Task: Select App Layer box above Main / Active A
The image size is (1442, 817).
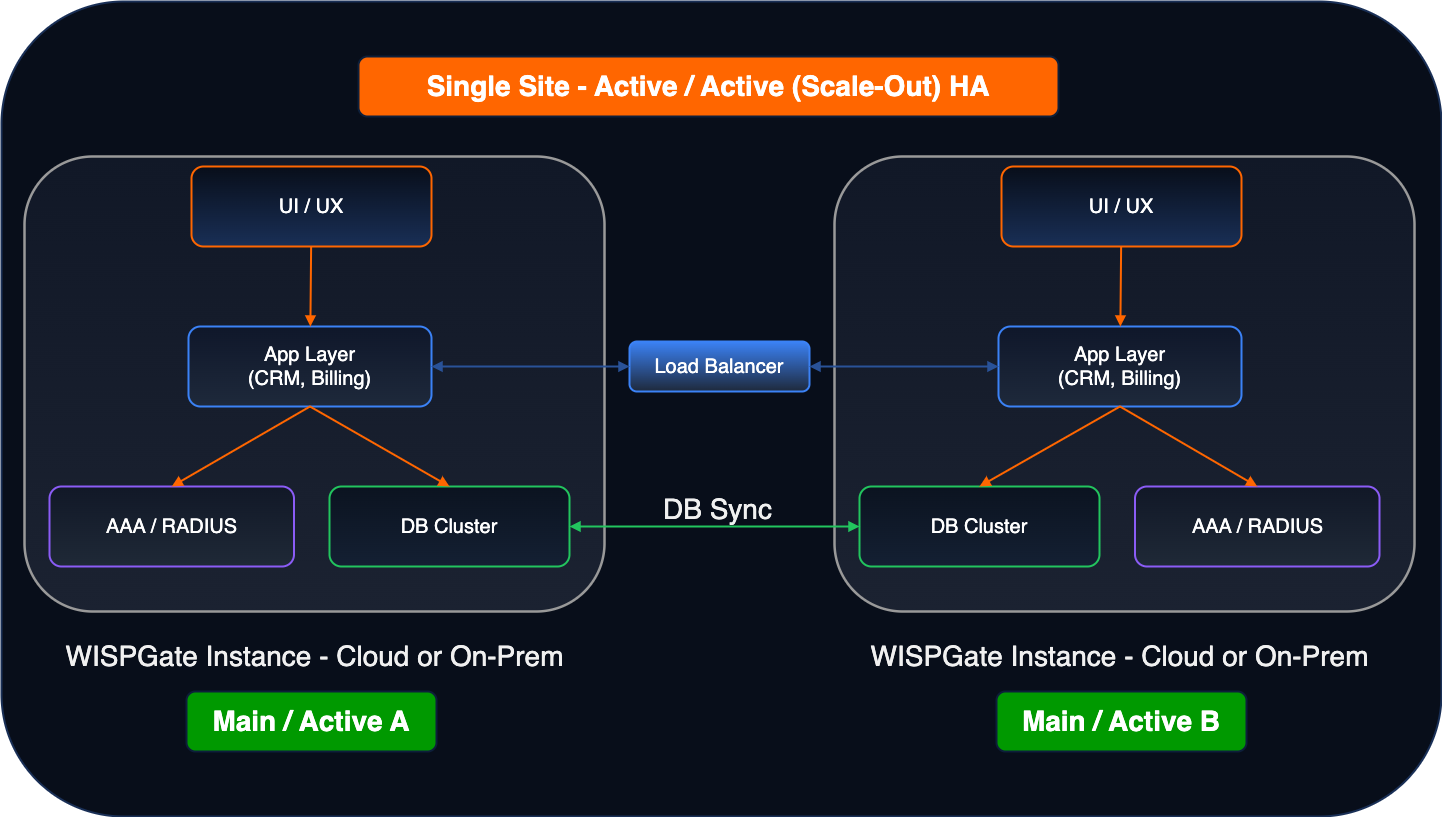Action: coord(310,366)
